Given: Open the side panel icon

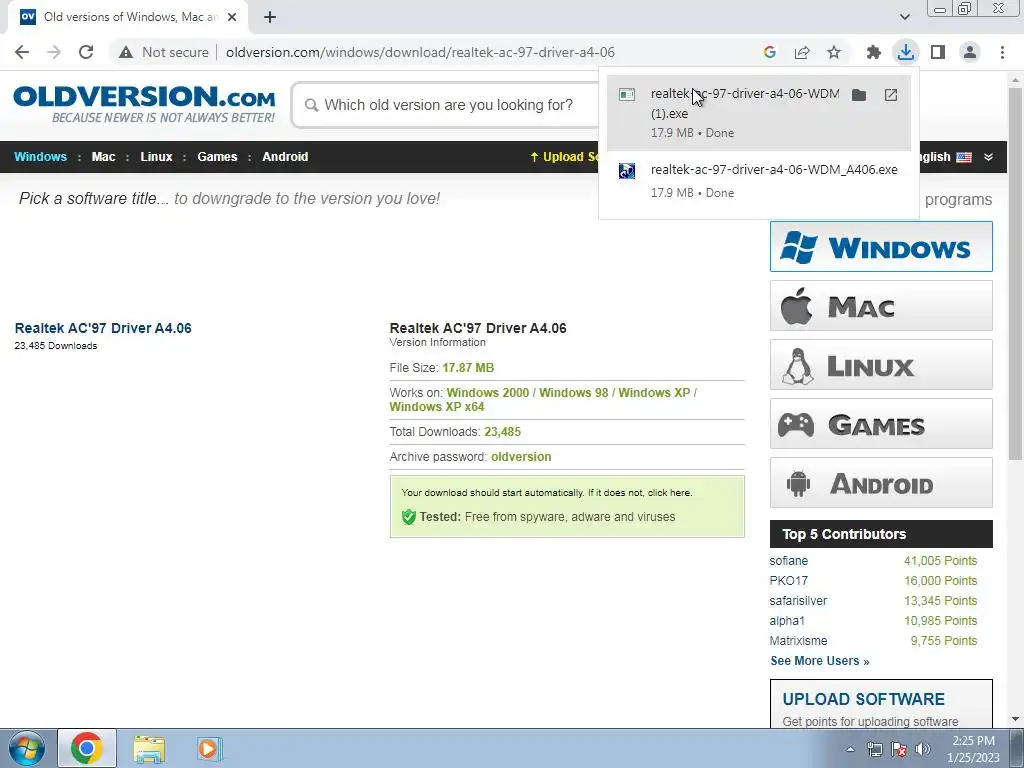Looking at the screenshot, I should (938, 52).
